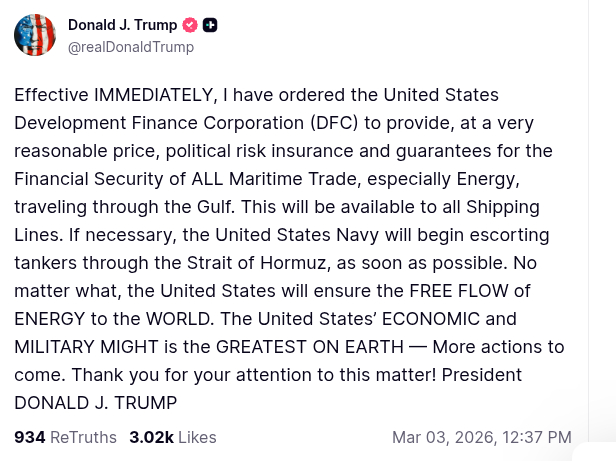Open the Mar 03, 2026 timestamp
The height and width of the screenshot is (461, 616).
481,437
